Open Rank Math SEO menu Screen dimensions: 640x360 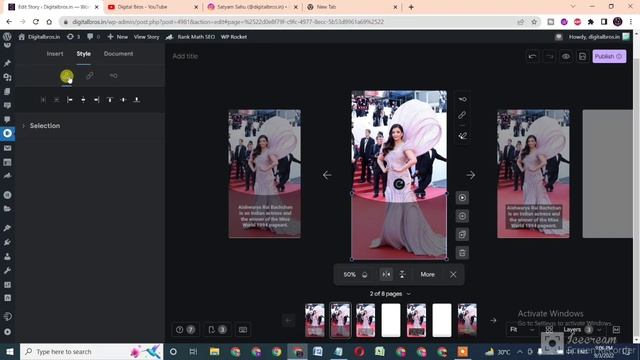pyautogui.click(x=190, y=37)
